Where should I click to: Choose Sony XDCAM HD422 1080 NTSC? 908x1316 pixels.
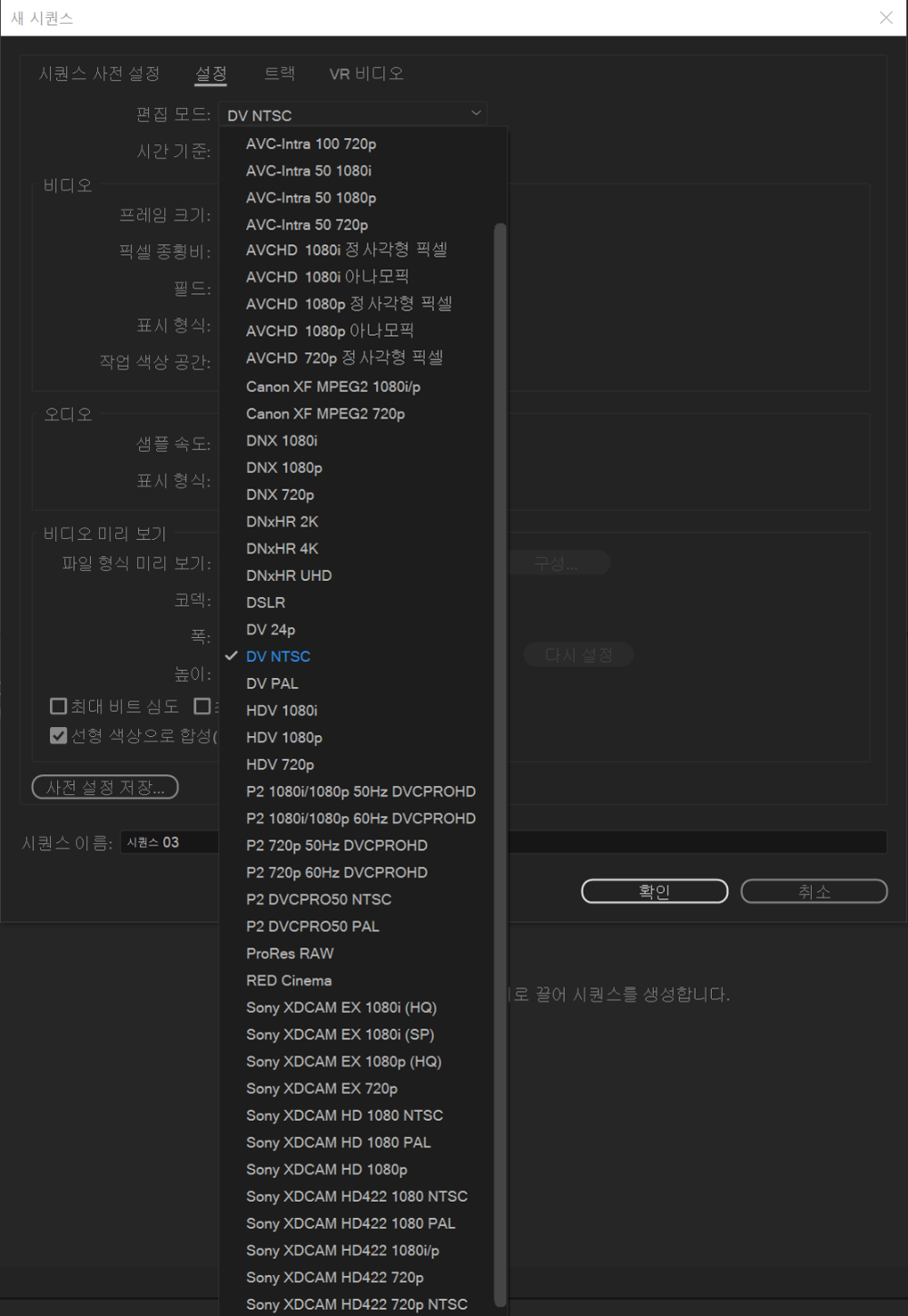[x=356, y=1196]
